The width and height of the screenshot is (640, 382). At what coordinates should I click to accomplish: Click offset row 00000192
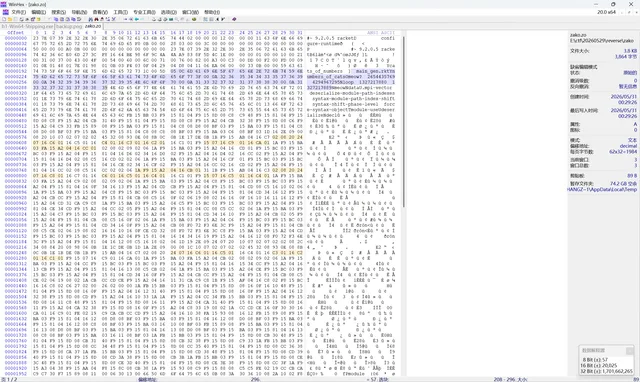16,71
